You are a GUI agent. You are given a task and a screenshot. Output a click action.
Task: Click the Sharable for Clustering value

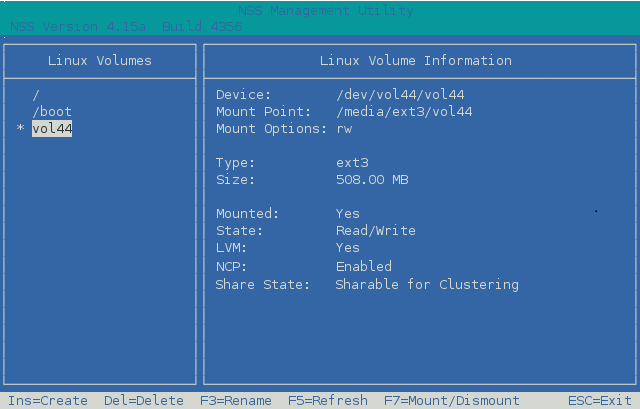(x=428, y=285)
